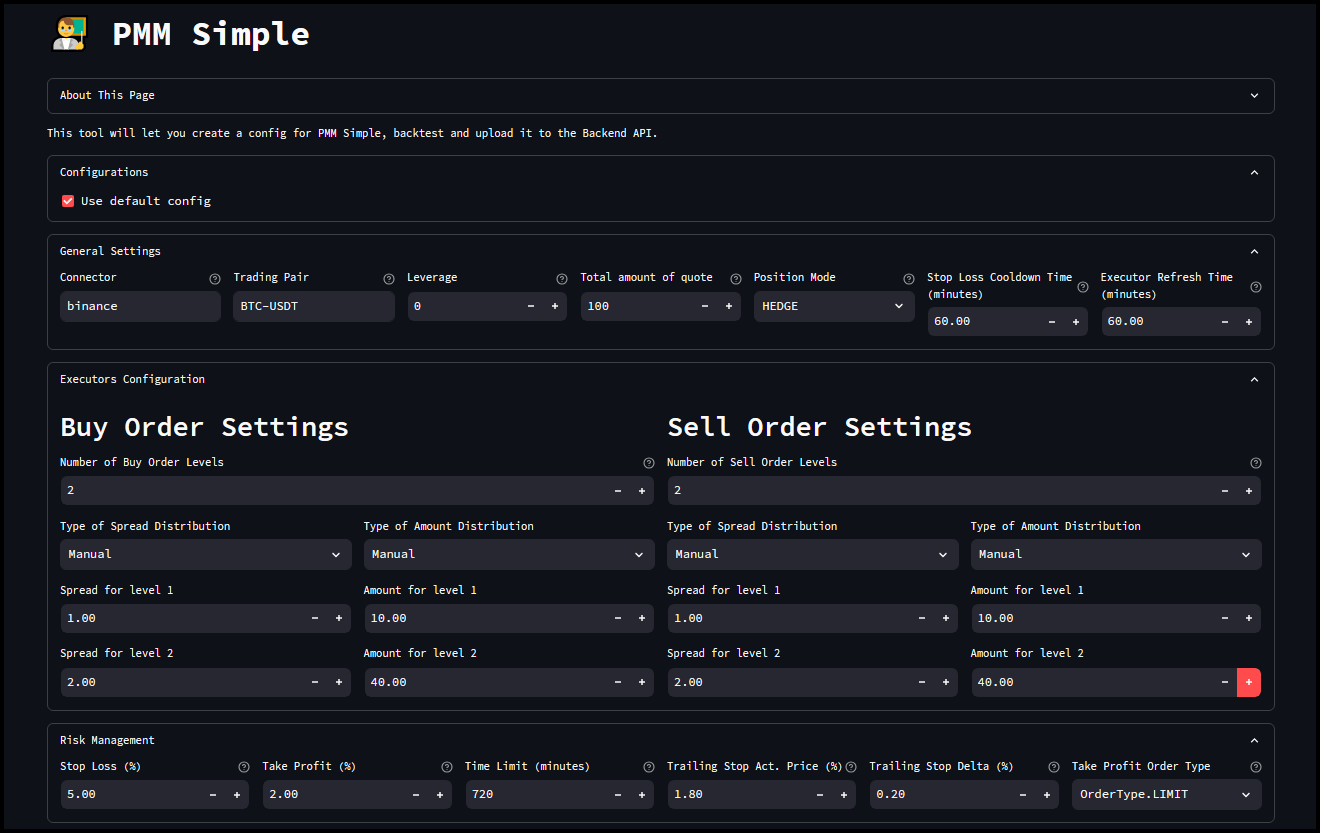Open the Take Profit Order Type dropdown
This screenshot has height=833, width=1320.
point(1166,794)
